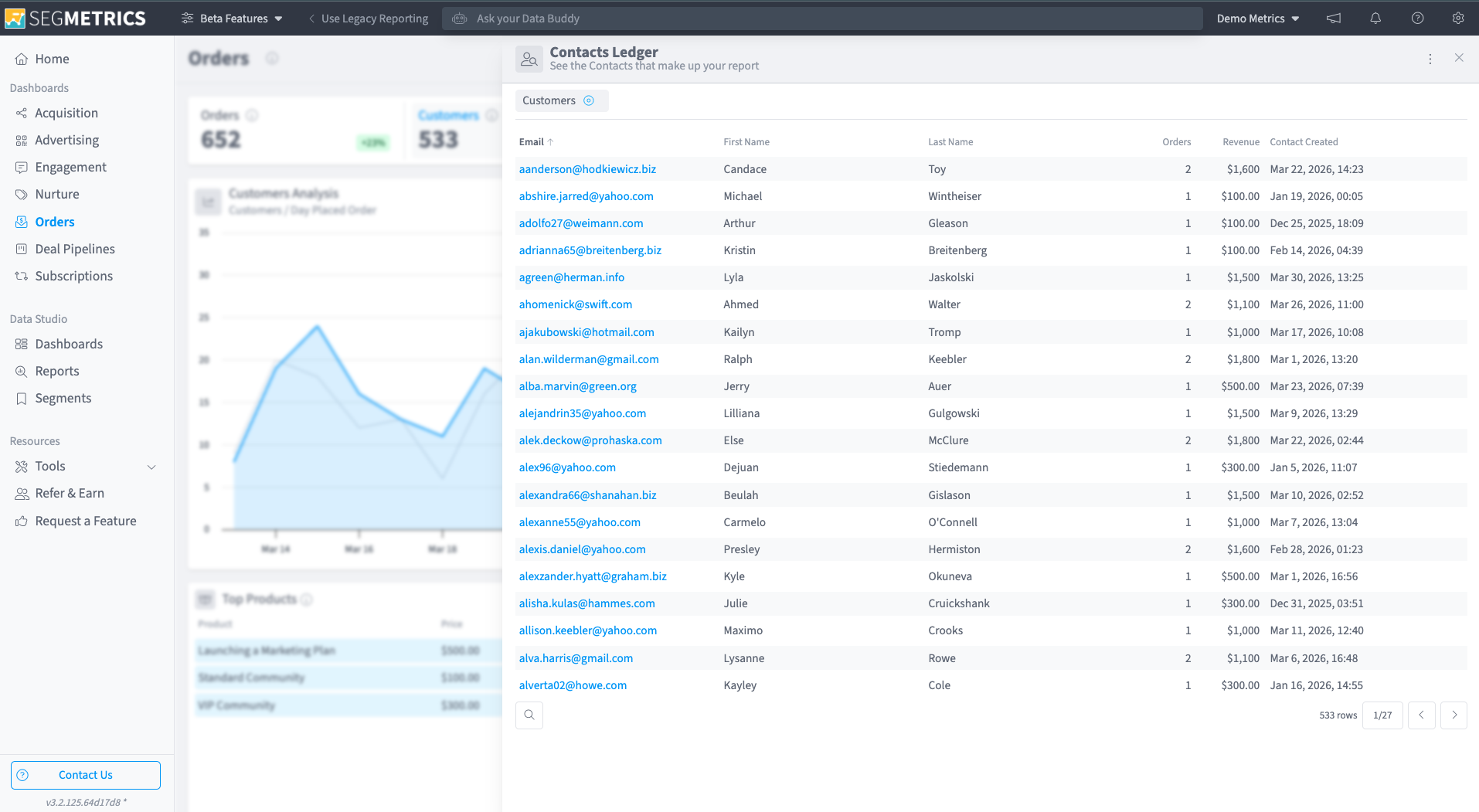Open contact aanderson@hodkiewicz.biz
This screenshot has height=812, width=1479.
point(587,169)
